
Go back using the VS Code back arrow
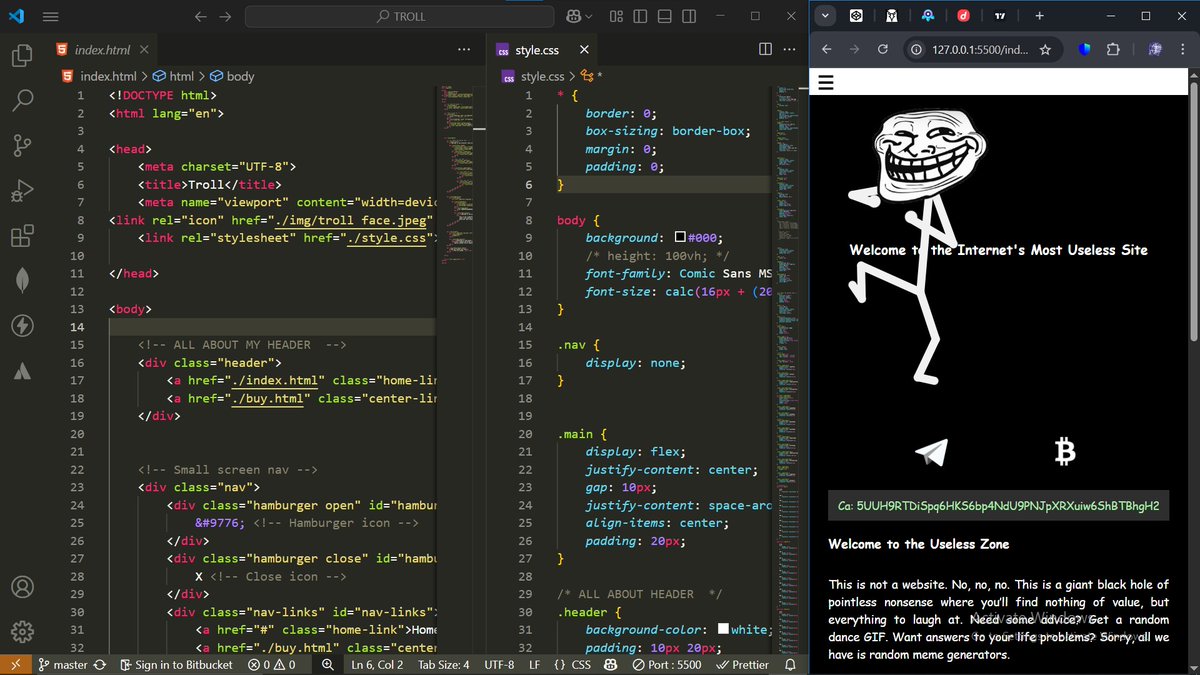(x=201, y=16)
